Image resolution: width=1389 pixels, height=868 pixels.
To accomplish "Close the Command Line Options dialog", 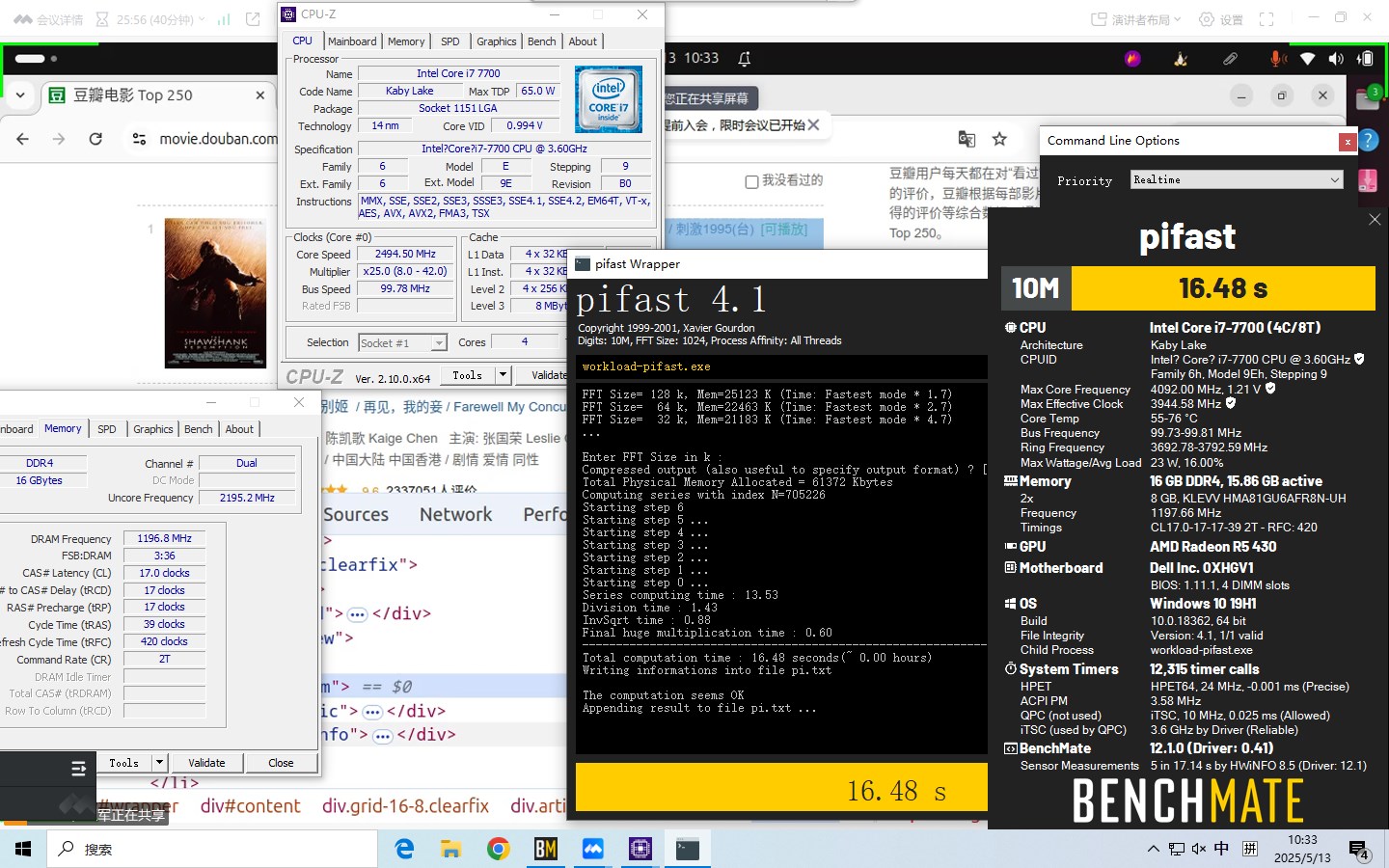I will [1348, 142].
